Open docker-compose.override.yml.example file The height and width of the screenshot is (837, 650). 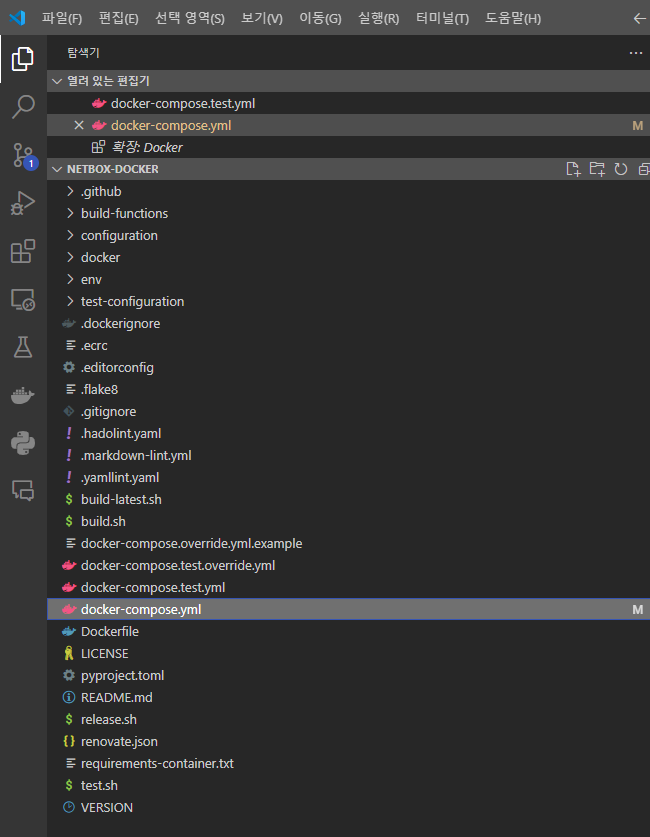(348, 543)
